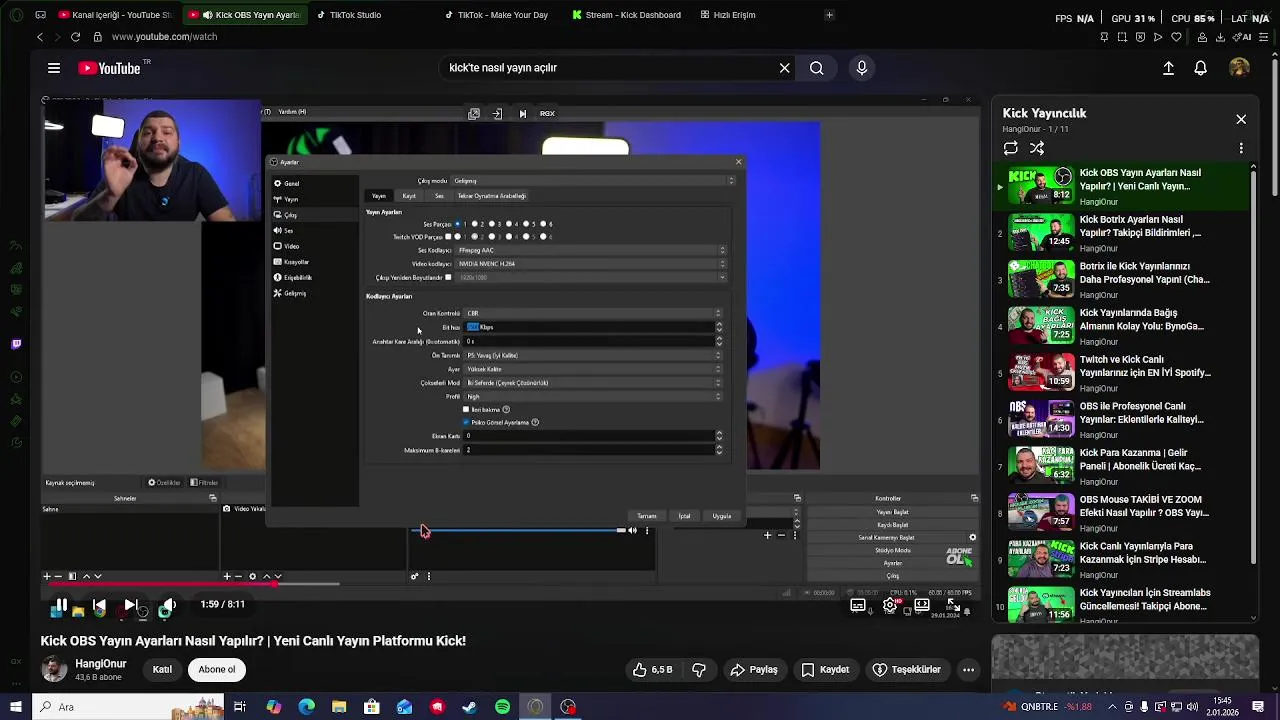Toggle playlist shuffle
This screenshot has height=720, width=1280.
click(1037, 148)
